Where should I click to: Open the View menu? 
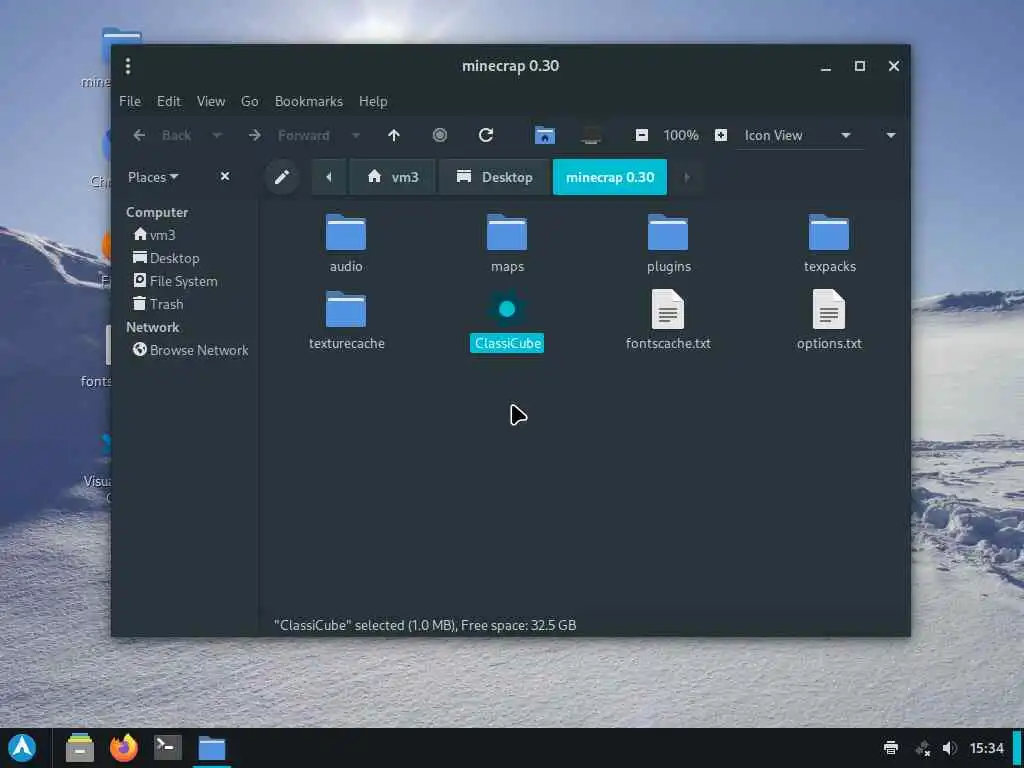coord(211,101)
